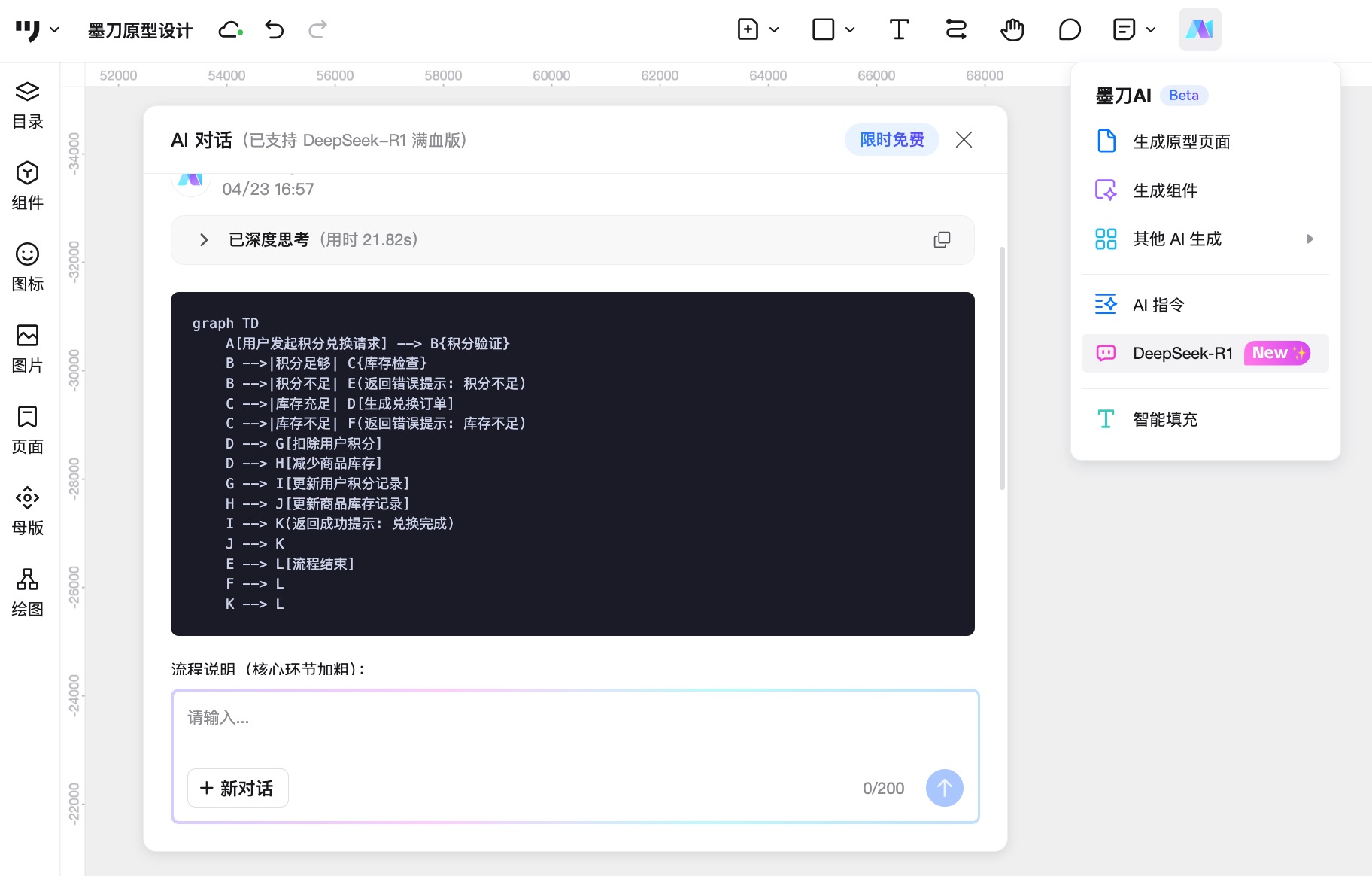Viewport: 1372px width, 876px height.
Task: Click the 60000 horizontal ruler mark
Action: click(x=551, y=75)
